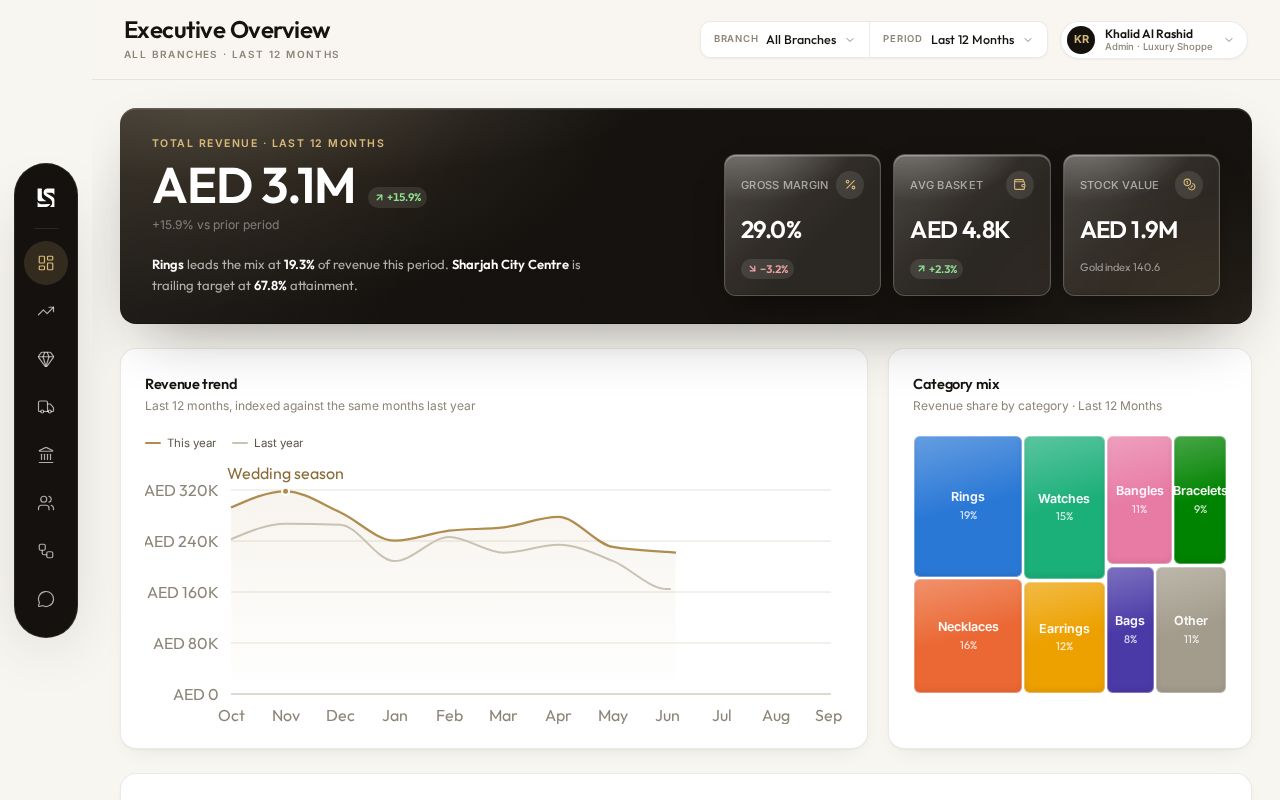This screenshot has width=1280, height=800.
Task: Open the diamond gem icon in sidebar
Action: tap(46, 359)
